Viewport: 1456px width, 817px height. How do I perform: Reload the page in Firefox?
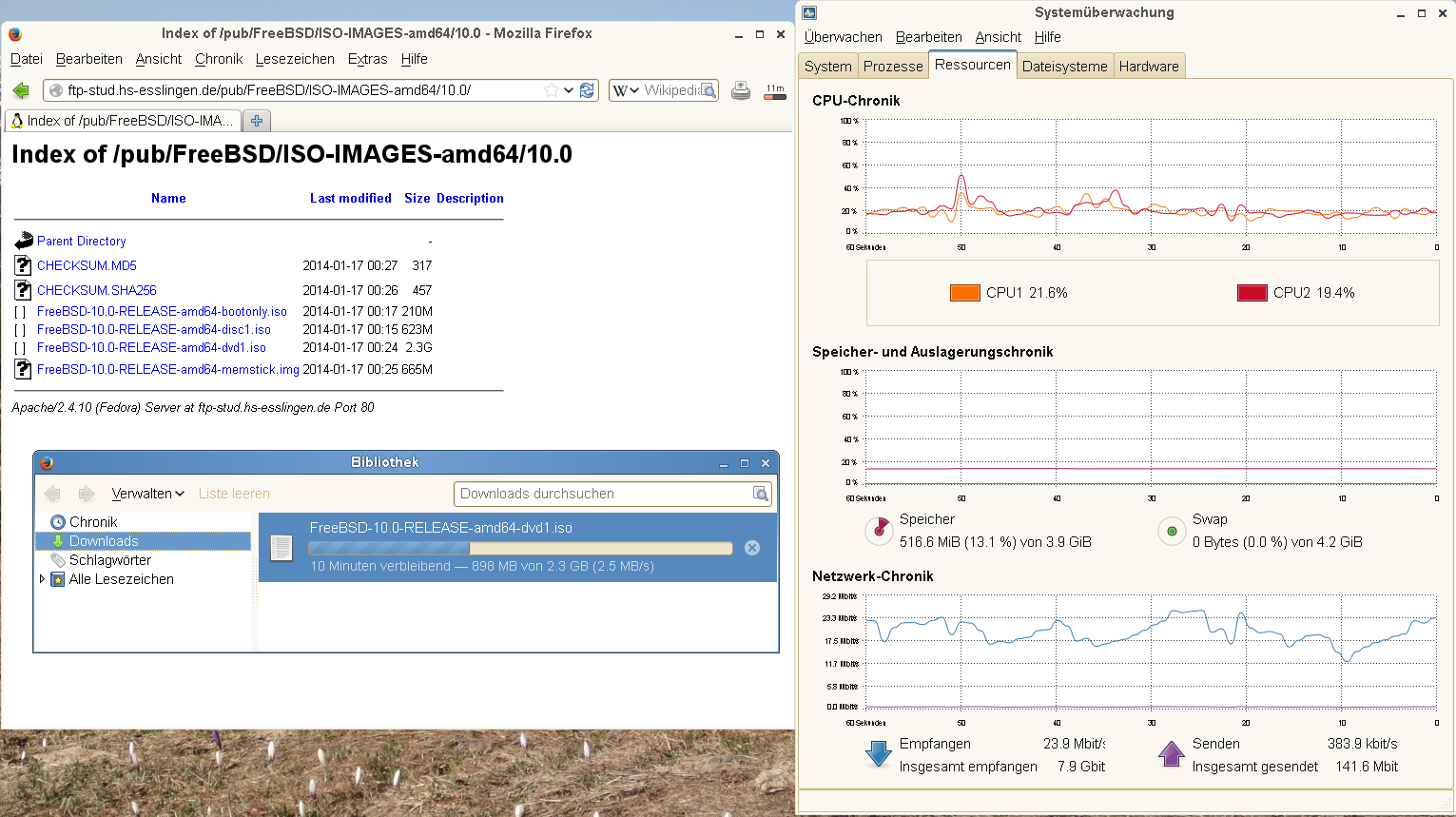pyautogui.click(x=587, y=90)
